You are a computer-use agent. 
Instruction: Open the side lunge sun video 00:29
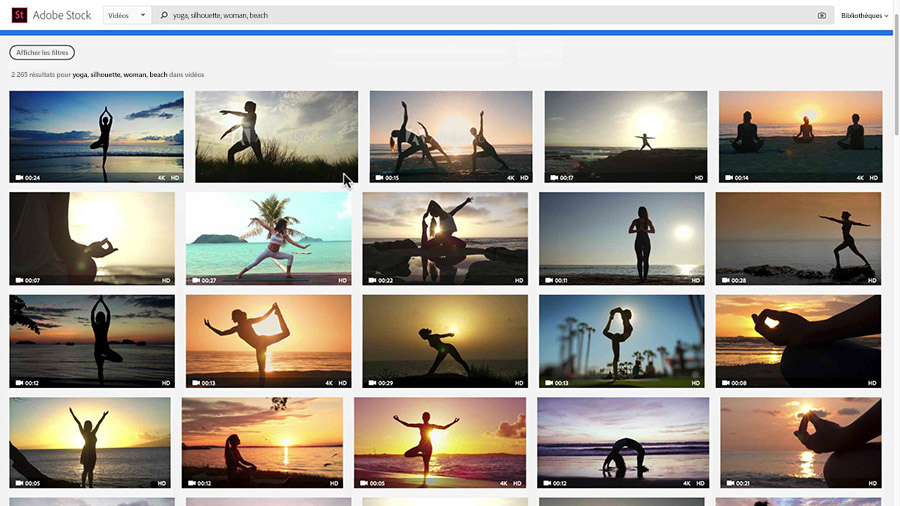(x=445, y=341)
